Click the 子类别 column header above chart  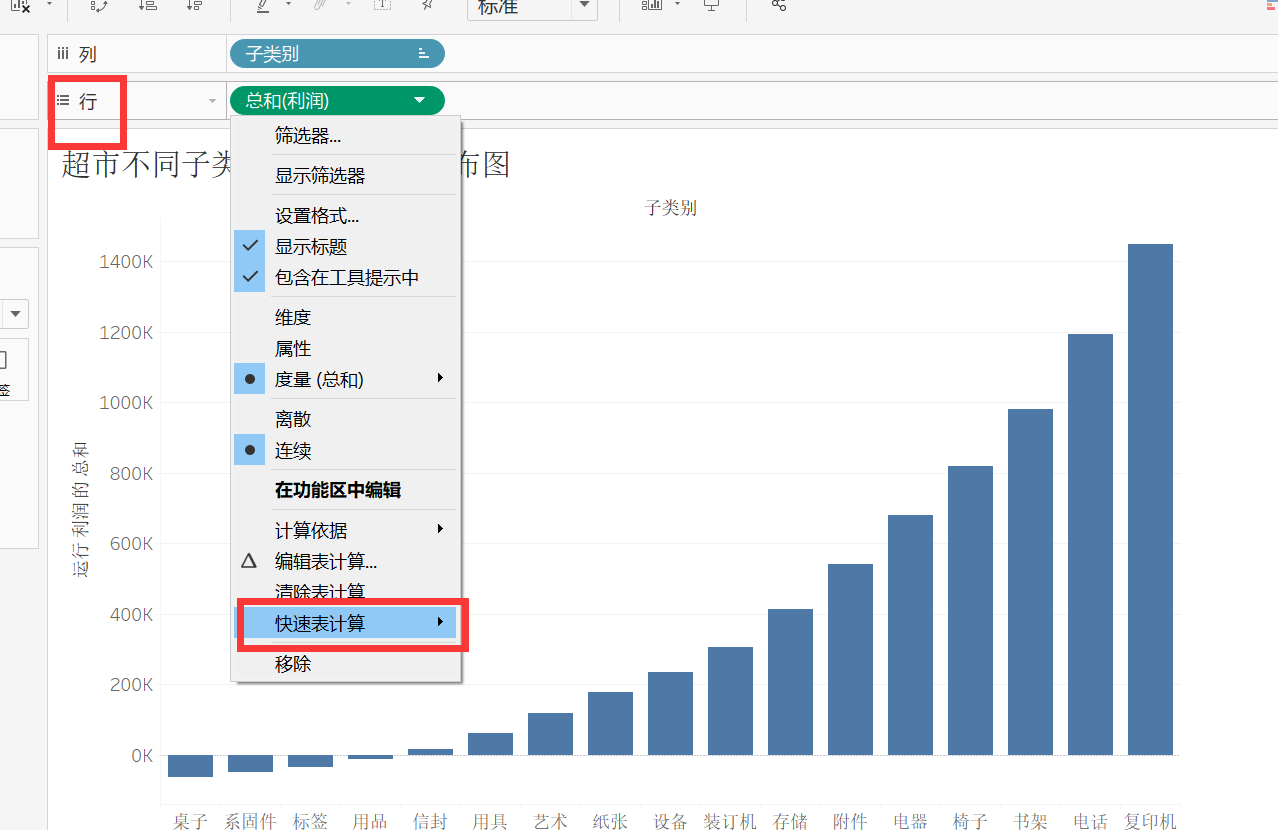click(x=671, y=208)
